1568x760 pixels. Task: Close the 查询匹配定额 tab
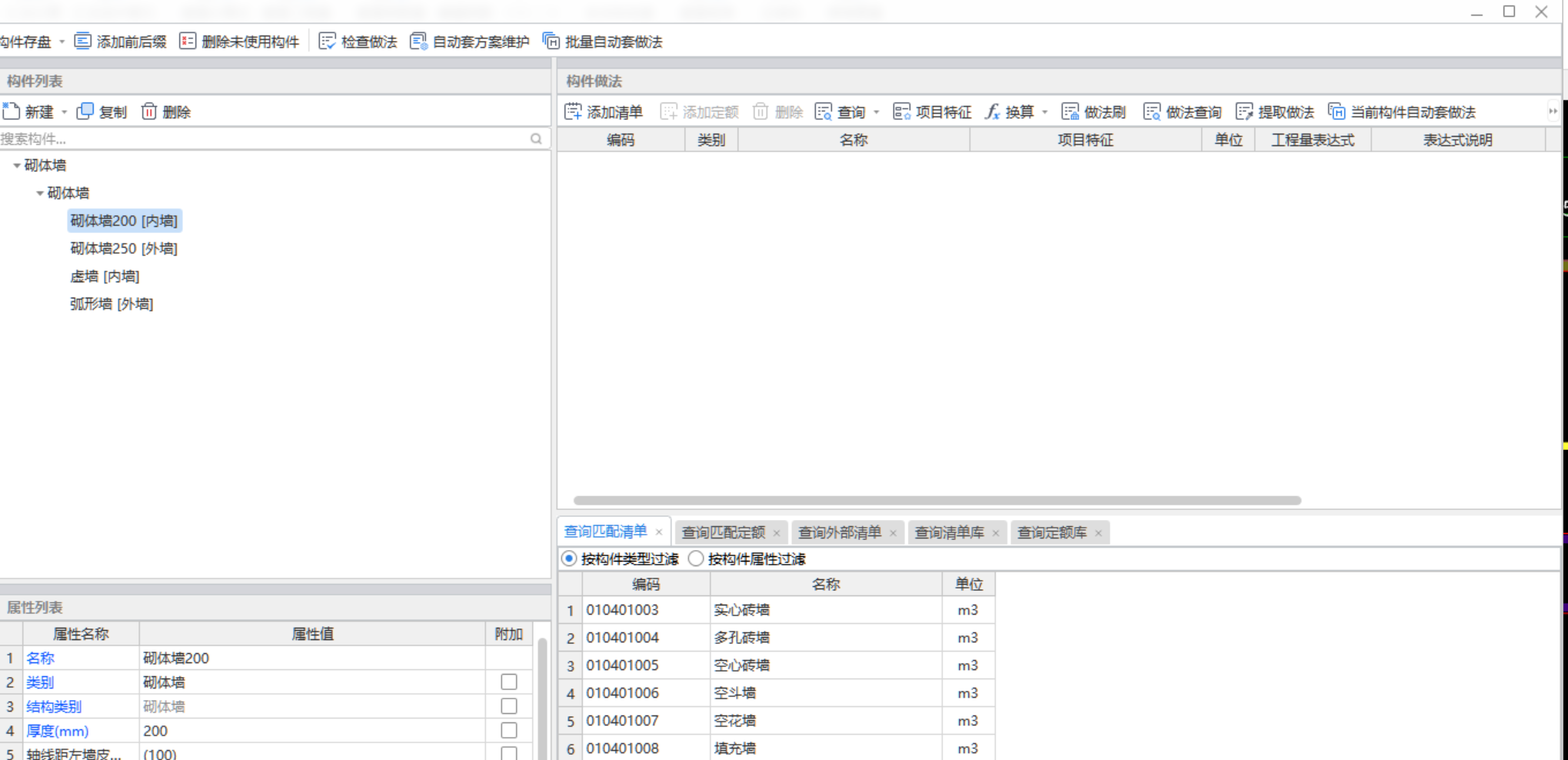pyautogui.click(x=777, y=533)
